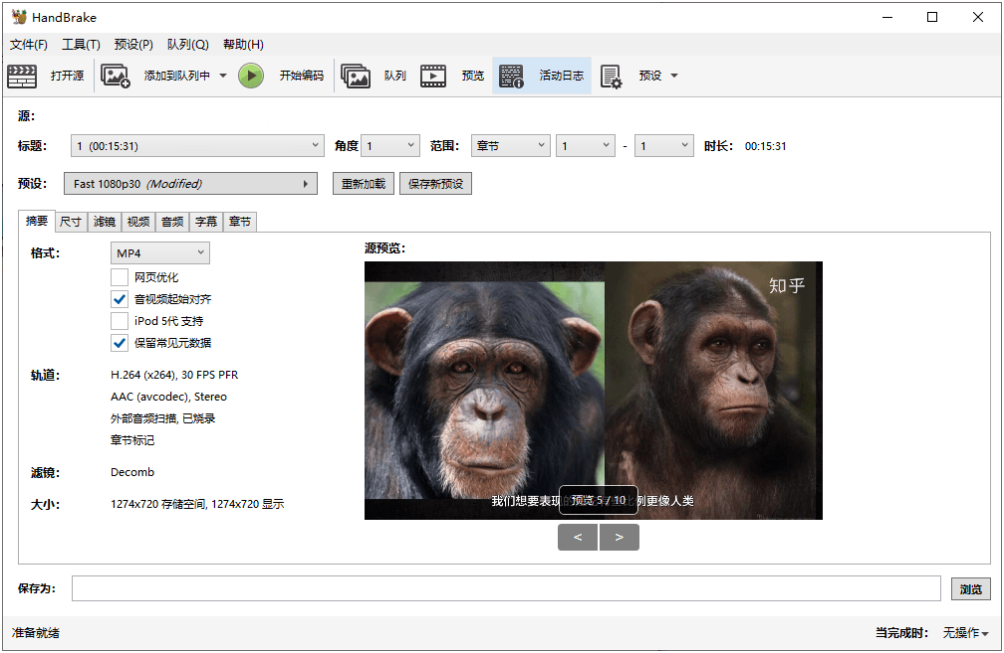Click the 预设 document-gear icon

611,77
